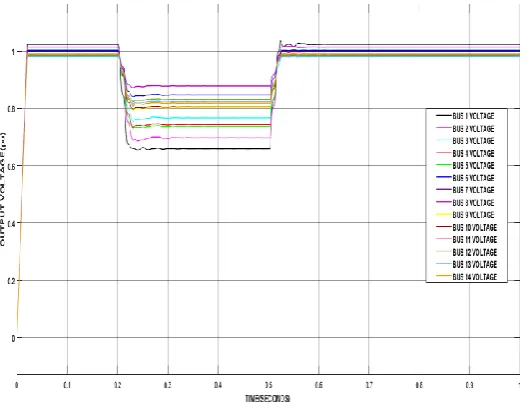Select the BUS 2 VOLTAGE legend label
The image size is (527, 402).
[x=473, y=129]
